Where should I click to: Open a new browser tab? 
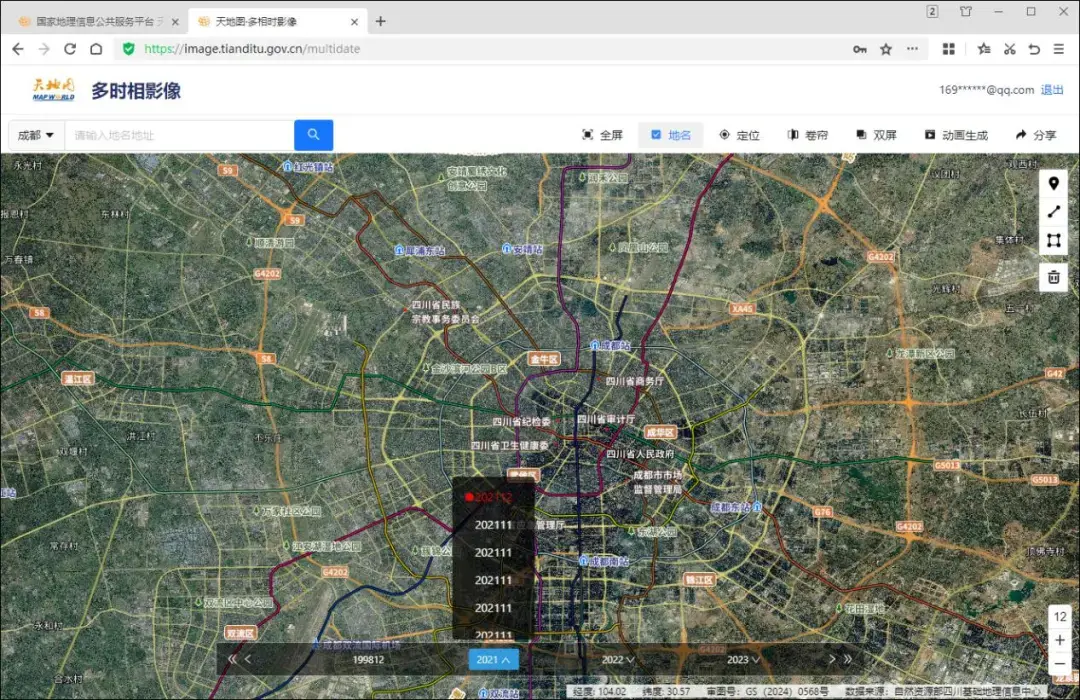tap(380, 21)
